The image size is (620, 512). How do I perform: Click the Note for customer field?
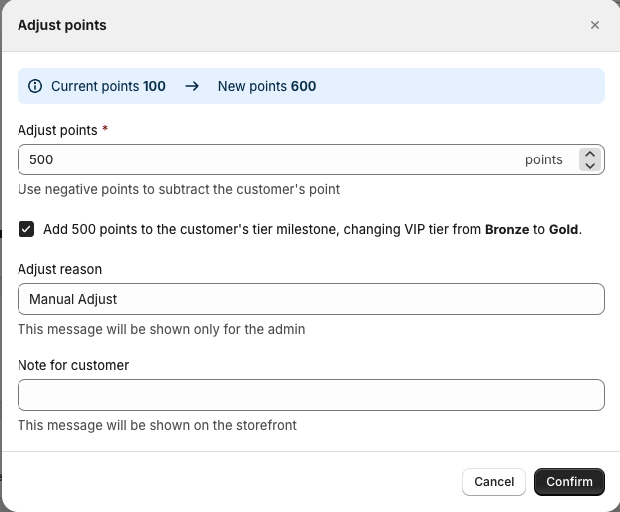(311, 395)
